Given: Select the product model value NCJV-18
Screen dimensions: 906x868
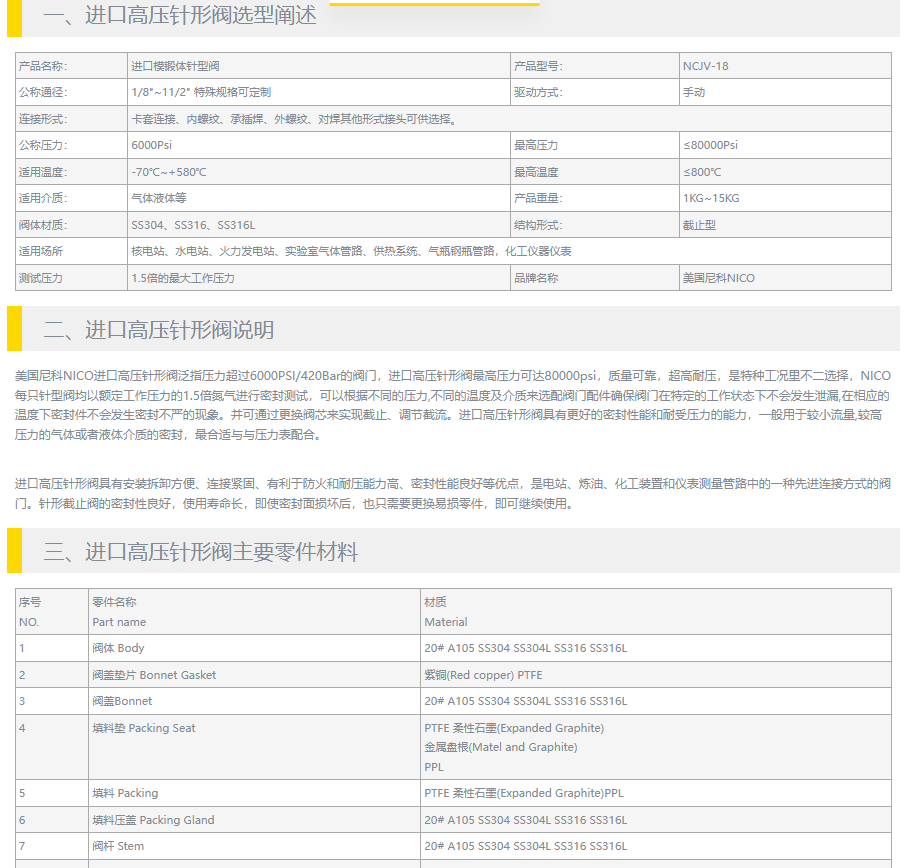Looking at the screenshot, I should [x=705, y=66].
